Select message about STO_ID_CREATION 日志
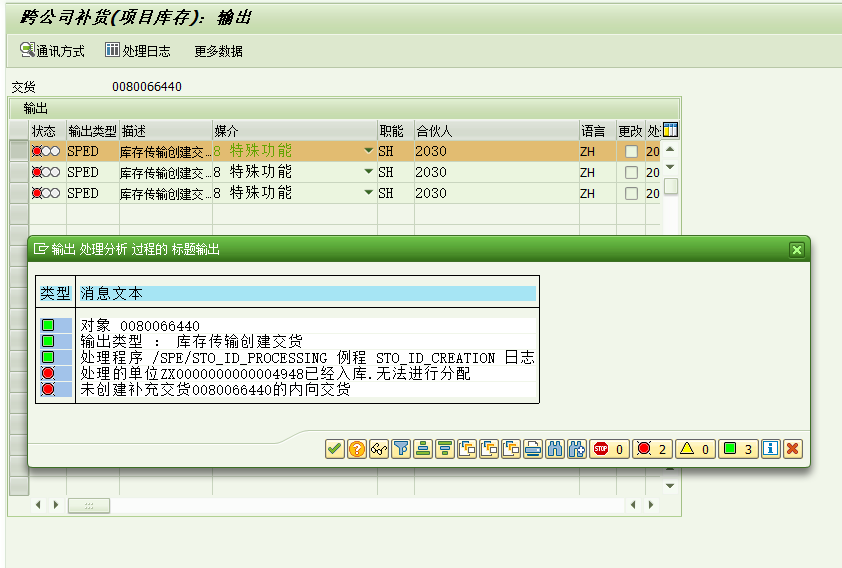Viewport: 842px width, 568px height. (308, 358)
